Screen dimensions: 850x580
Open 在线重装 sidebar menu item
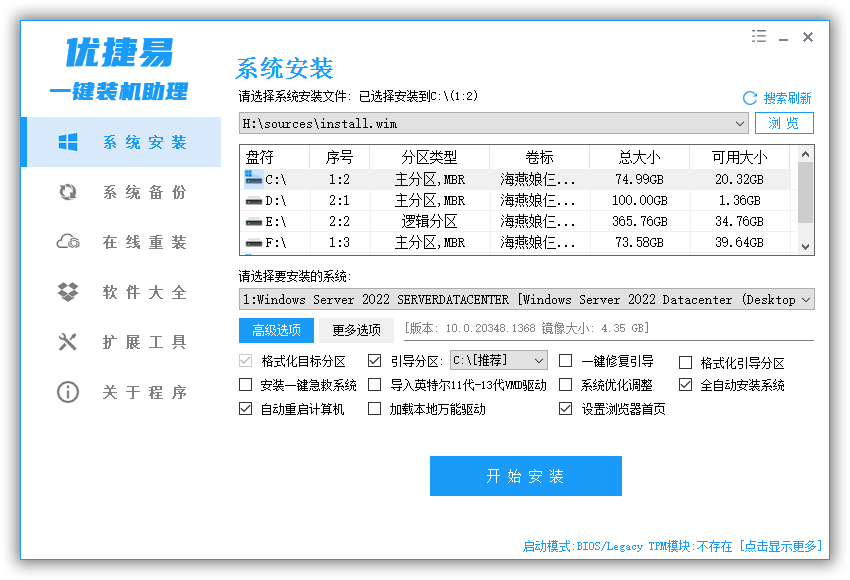tap(122, 242)
